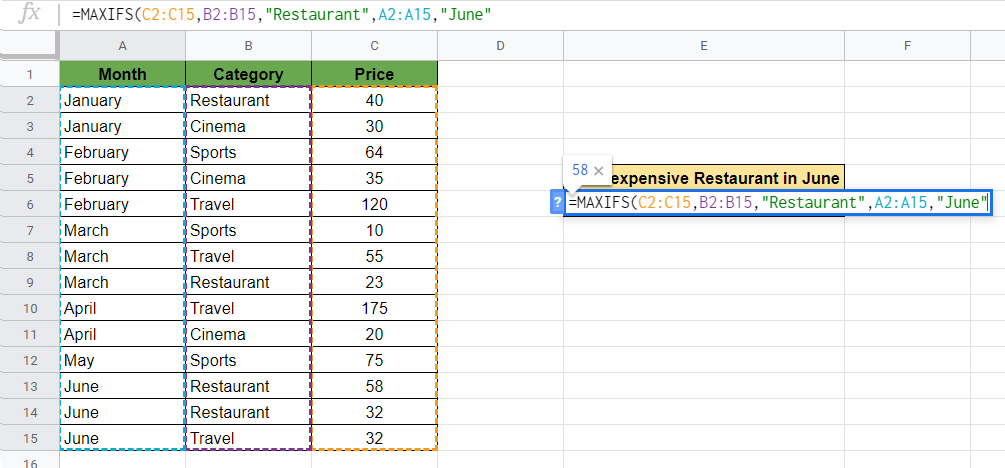Viewport: 1005px width, 468px height.
Task: Select column E header
Action: (704, 46)
